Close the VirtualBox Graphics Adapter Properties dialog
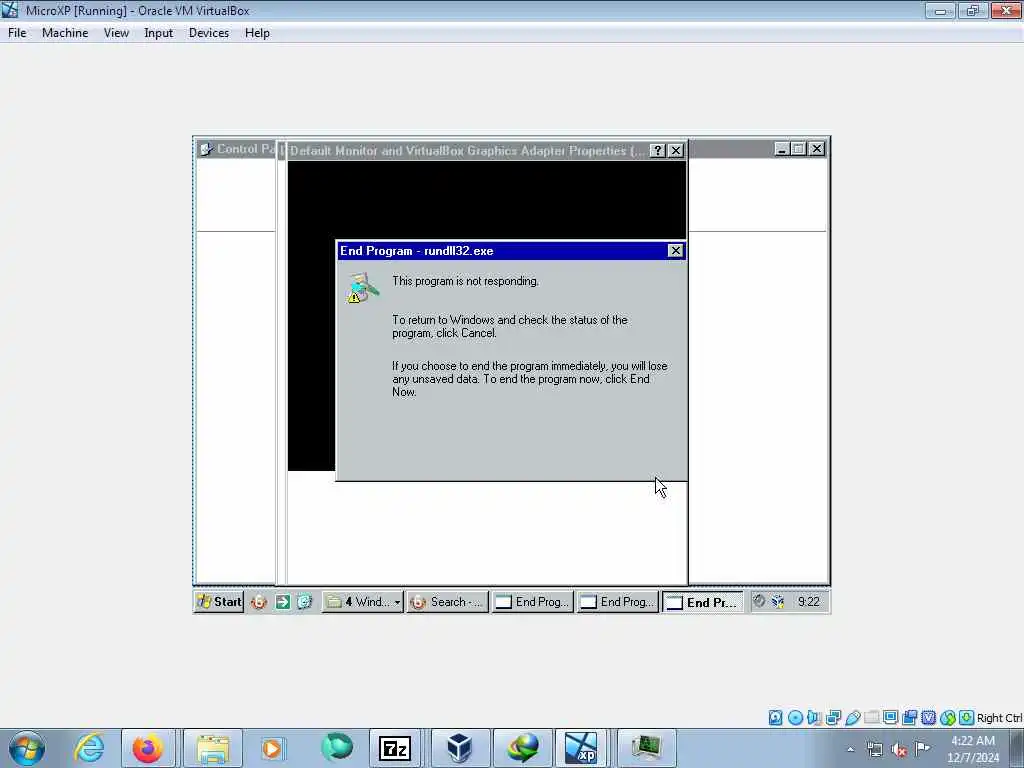1024x768 pixels. [x=676, y=150]
